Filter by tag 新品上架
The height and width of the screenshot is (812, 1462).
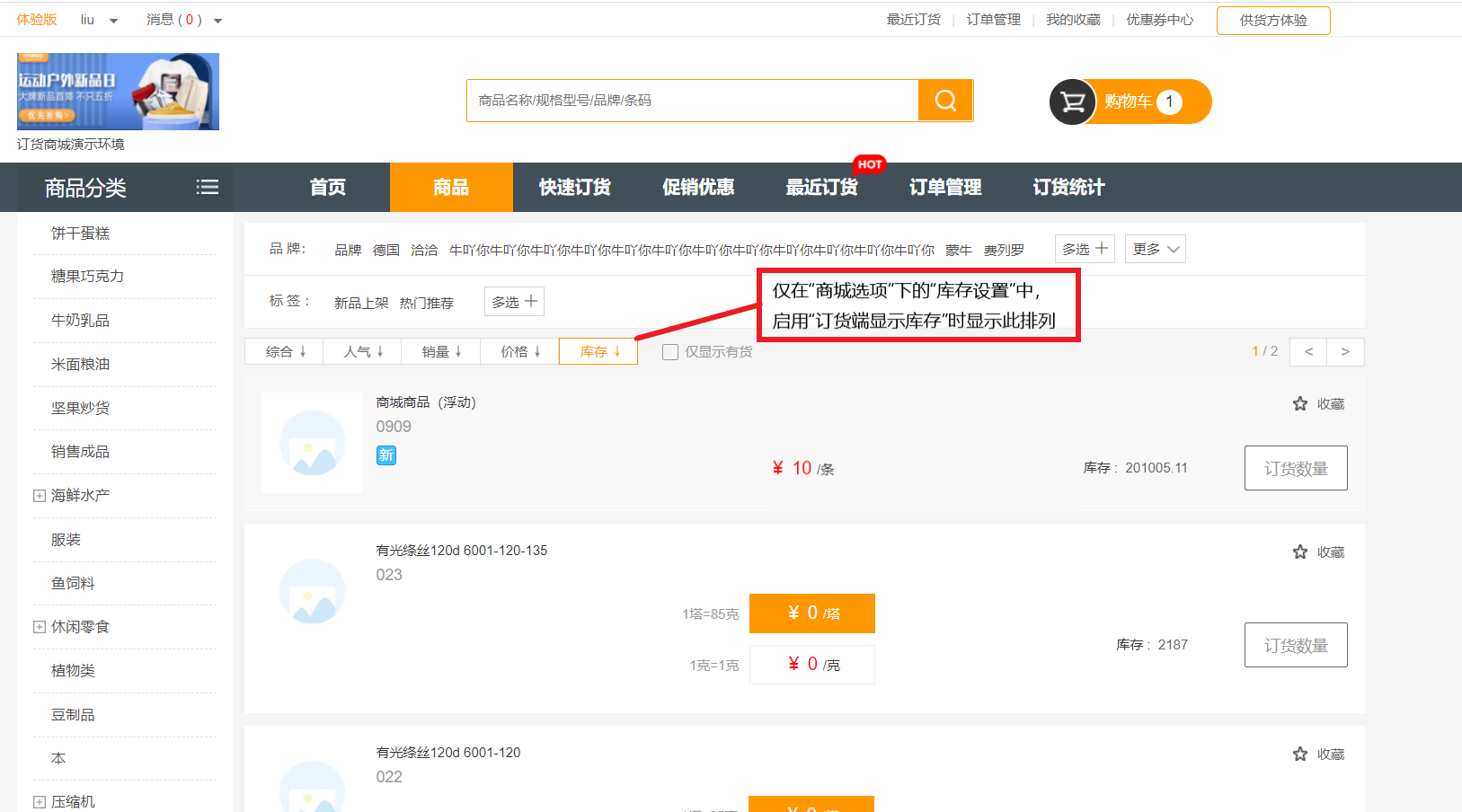pyautogui.click(x=361, y=303)
